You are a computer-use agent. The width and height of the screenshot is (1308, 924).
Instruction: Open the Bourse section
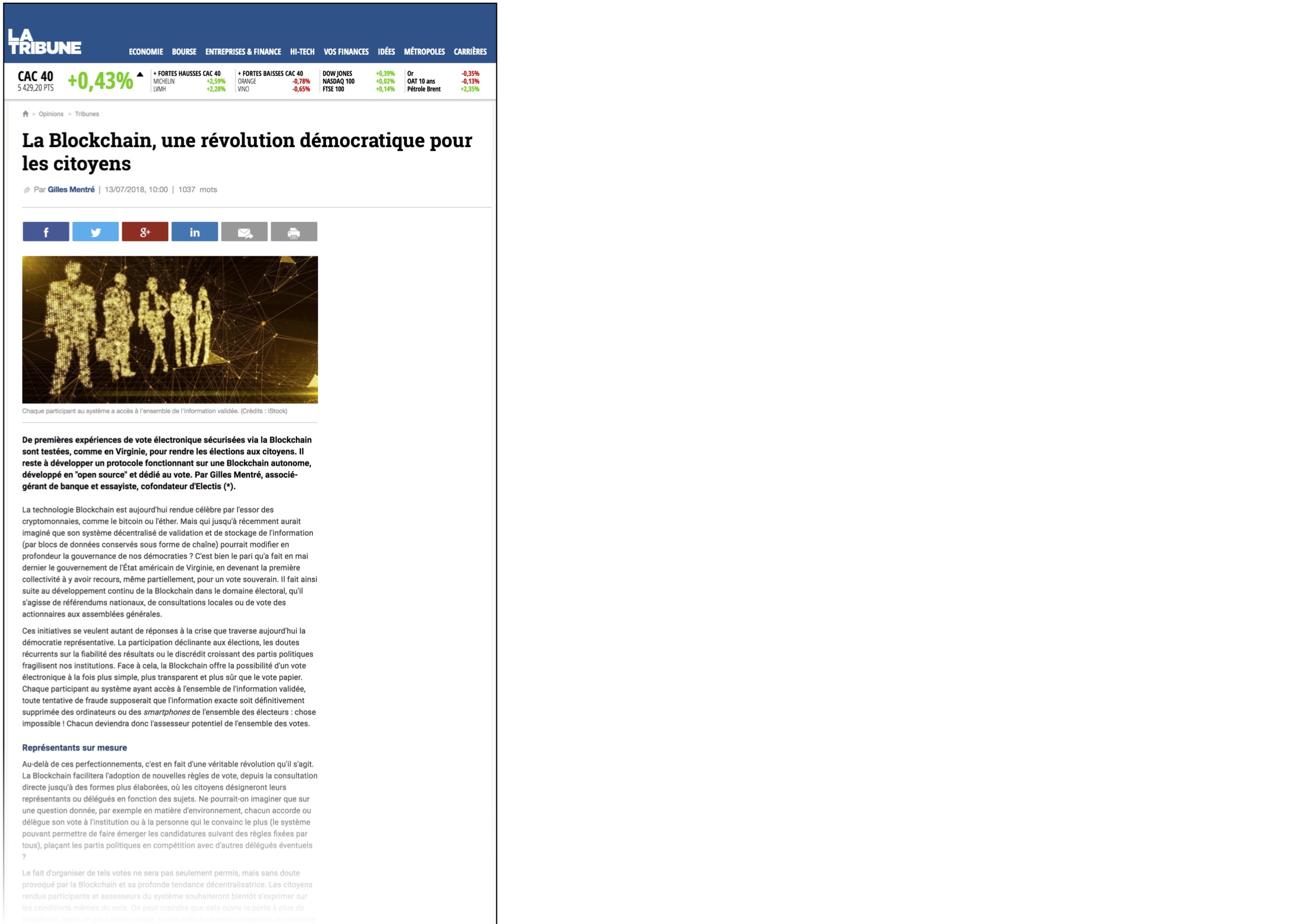(184, 52)
